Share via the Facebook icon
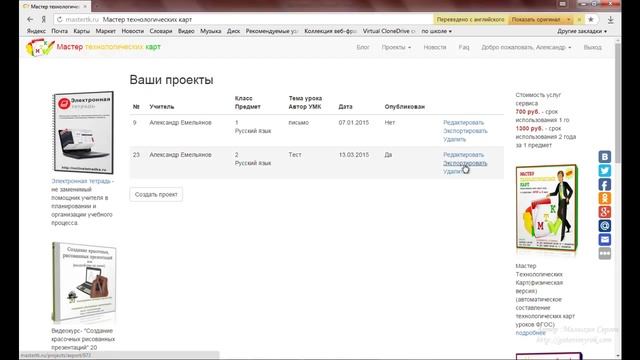 click(x=604, y=184)
